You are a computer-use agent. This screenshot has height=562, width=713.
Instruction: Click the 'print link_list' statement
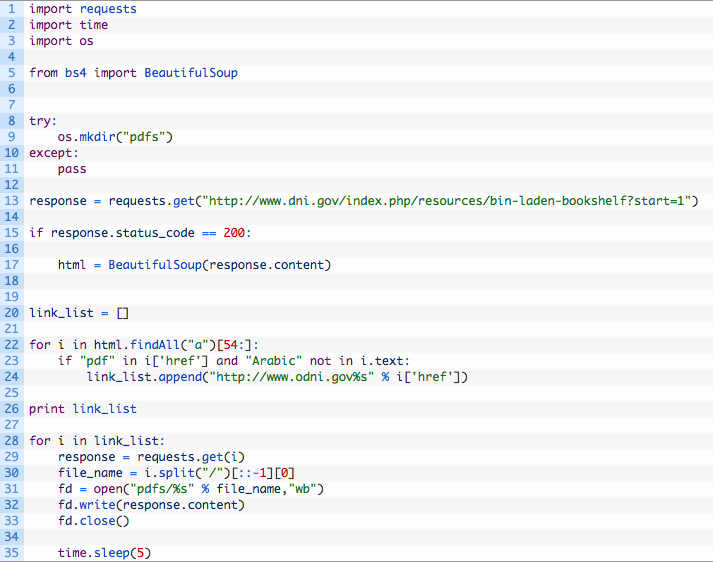coord(83,409)
